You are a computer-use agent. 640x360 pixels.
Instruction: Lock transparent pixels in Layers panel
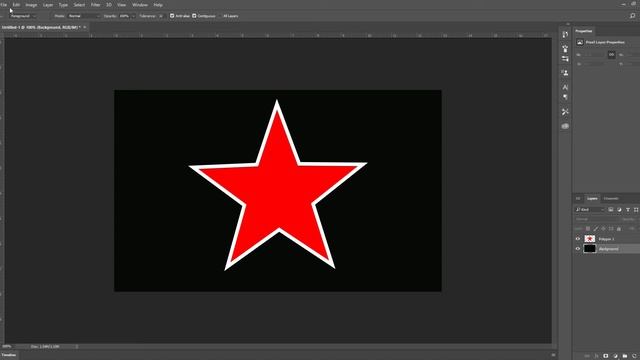[588, 229]
